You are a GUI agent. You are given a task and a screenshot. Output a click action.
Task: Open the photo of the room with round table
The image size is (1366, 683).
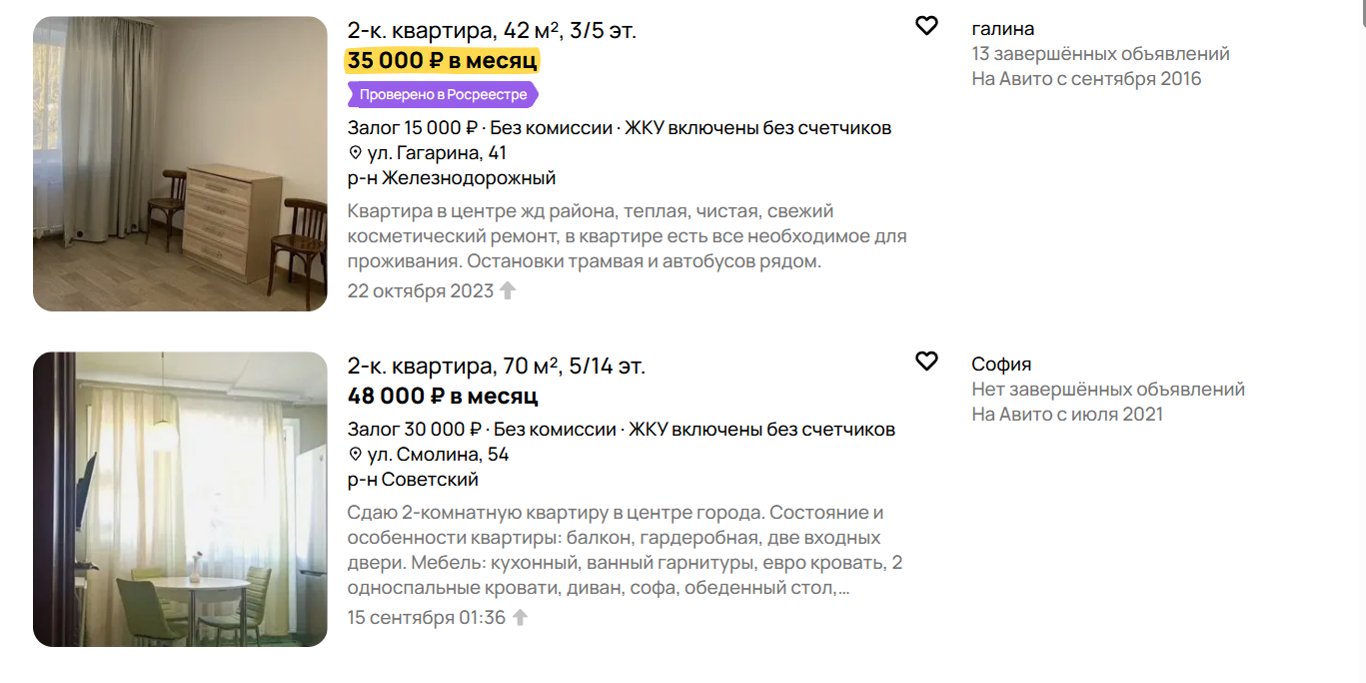point(180,498)
